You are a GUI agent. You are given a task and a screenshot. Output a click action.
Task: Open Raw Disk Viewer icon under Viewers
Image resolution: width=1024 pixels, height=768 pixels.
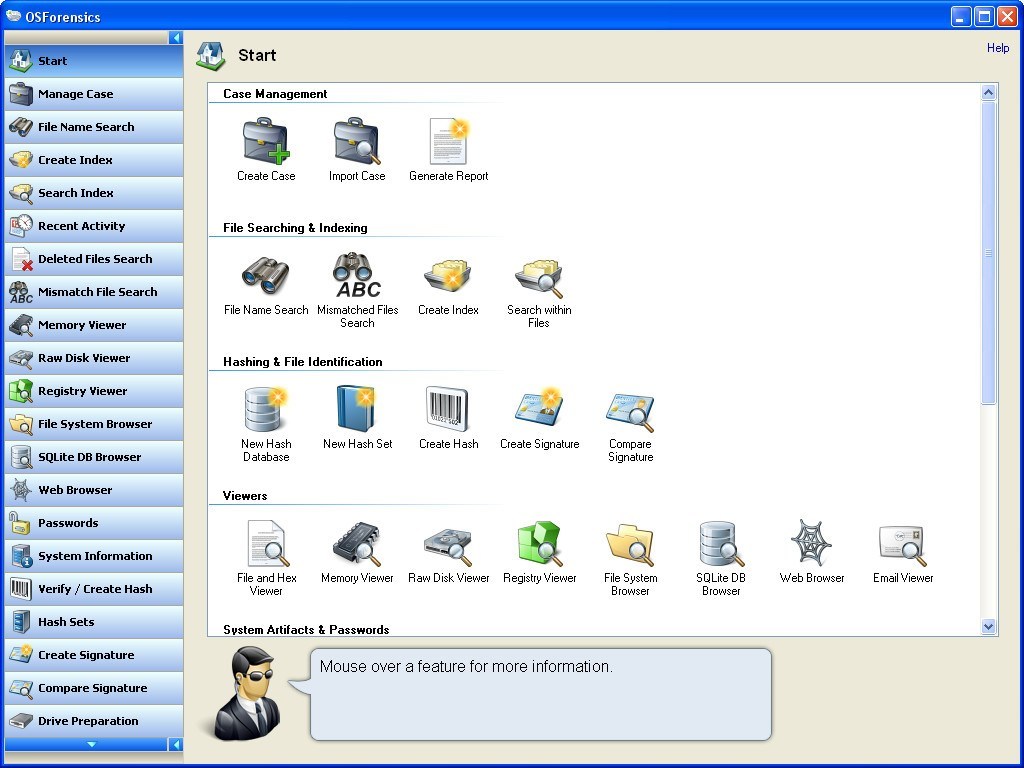click(x=448, y=546)
